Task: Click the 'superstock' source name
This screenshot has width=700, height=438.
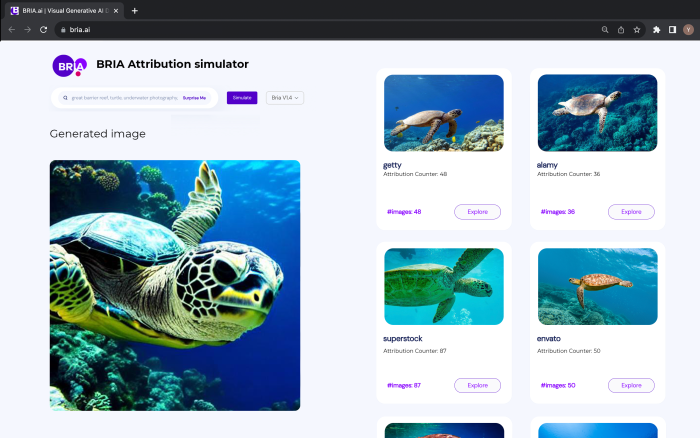Action: coord(402,338)
